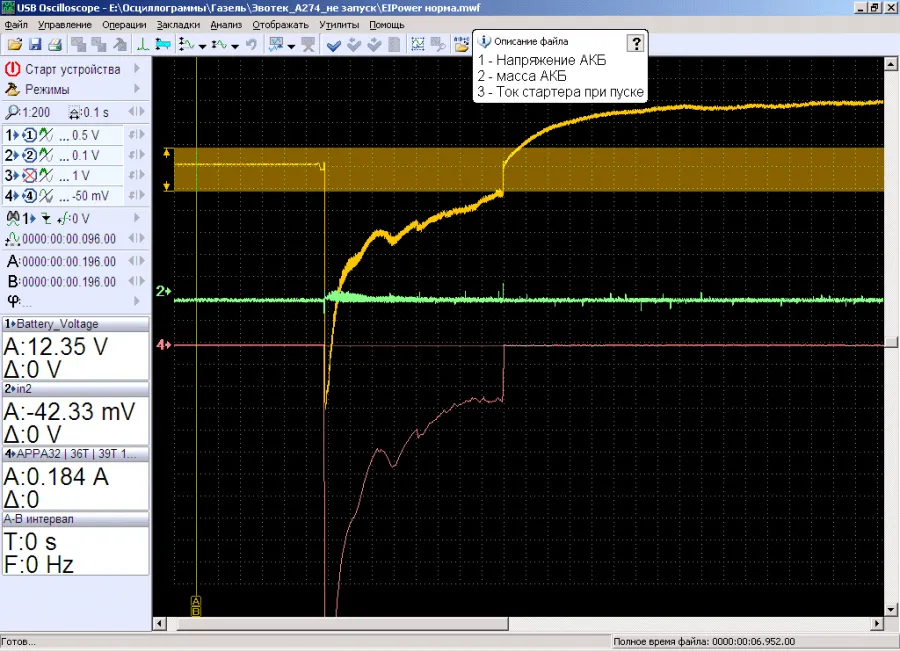This screenshot has width=900, height=652.
Task: Open the Анализ menu
Action: 226,25
